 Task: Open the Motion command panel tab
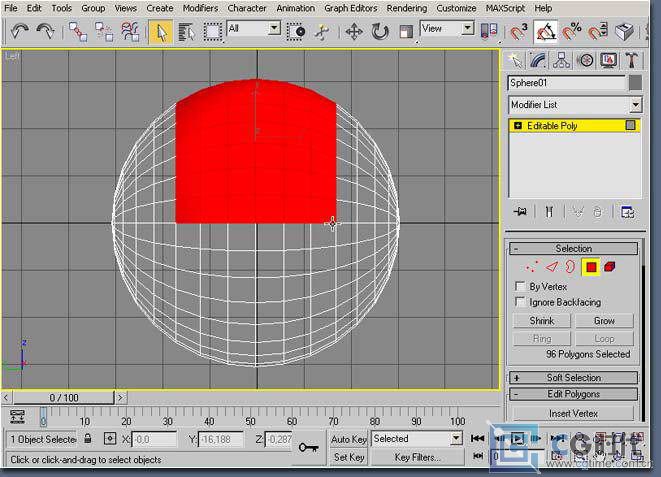tap(585, 61)
